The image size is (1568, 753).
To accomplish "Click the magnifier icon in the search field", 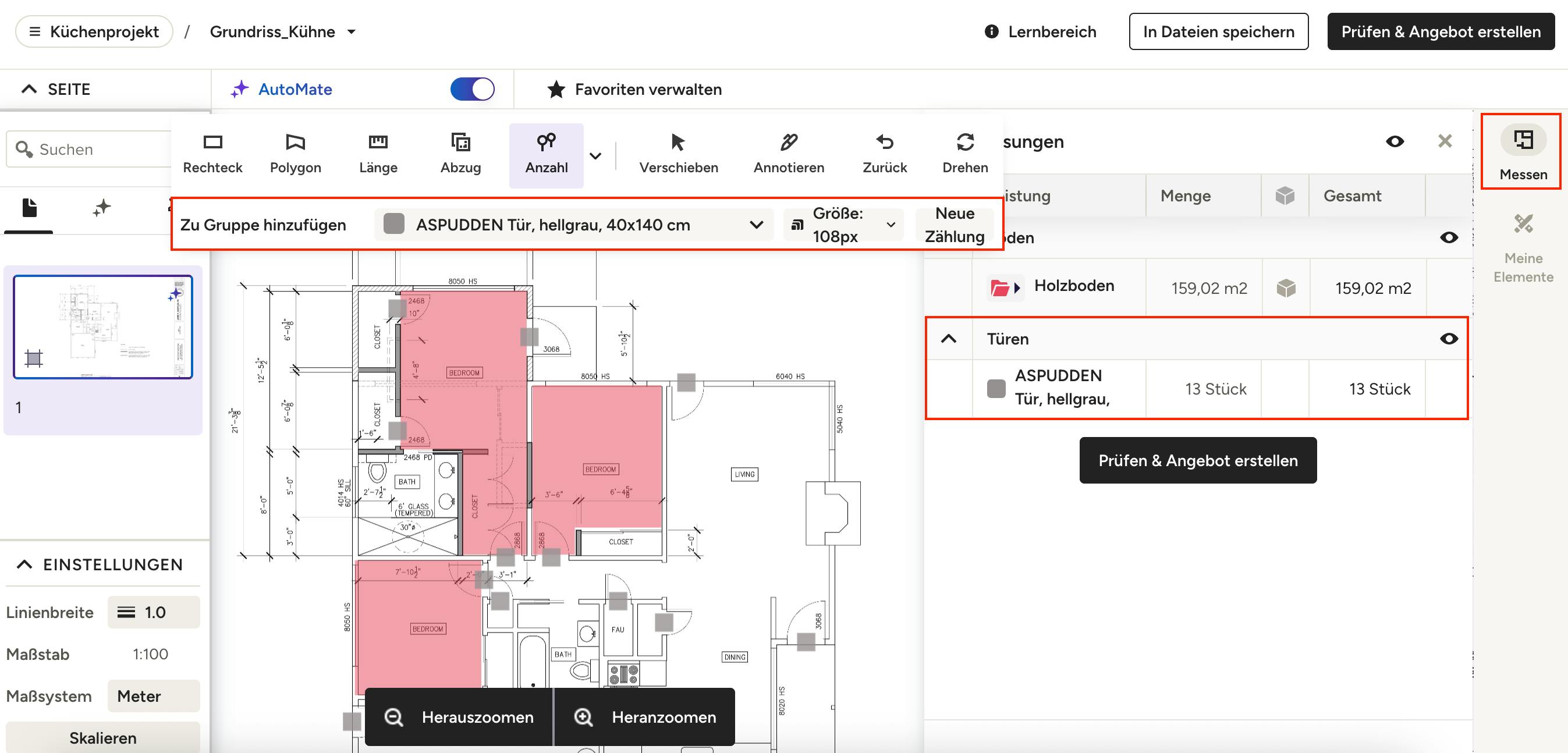I will pyautogui.click(x=24, y=149).
